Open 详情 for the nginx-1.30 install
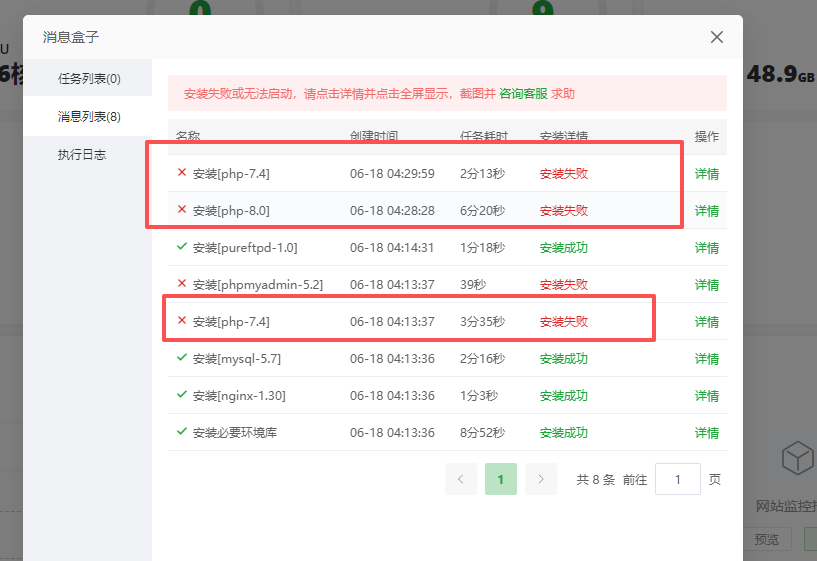This screenshot has width=817, height=561. 707,396
